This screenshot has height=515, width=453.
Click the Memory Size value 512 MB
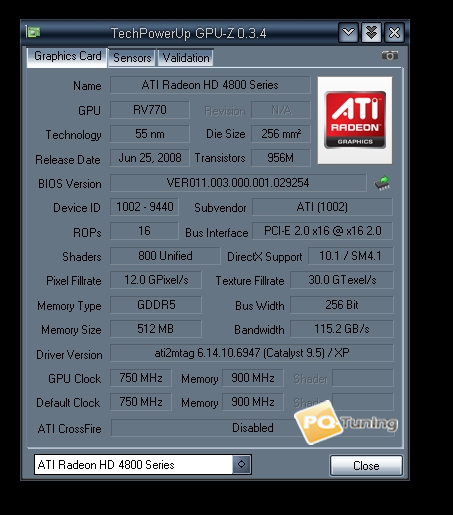coord(156,329)
